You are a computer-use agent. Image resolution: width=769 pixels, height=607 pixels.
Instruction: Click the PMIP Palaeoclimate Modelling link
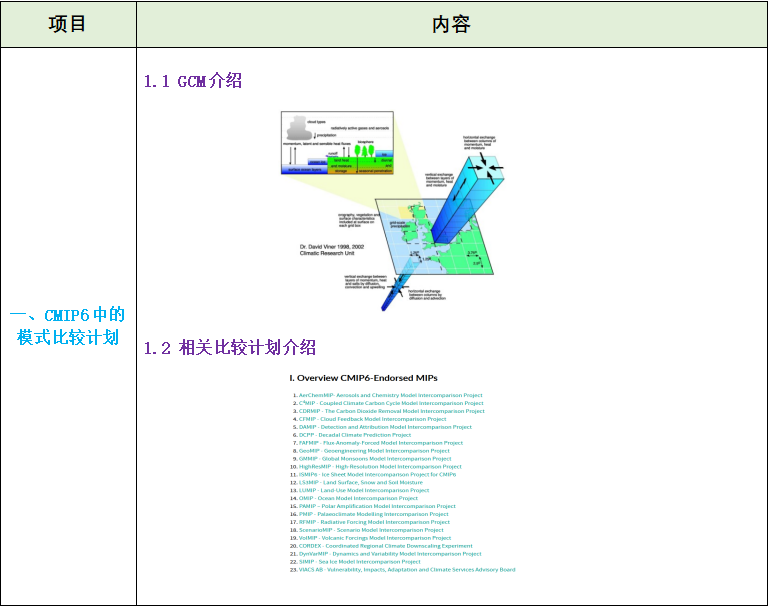pyautogui.click(x=374, y=514)
